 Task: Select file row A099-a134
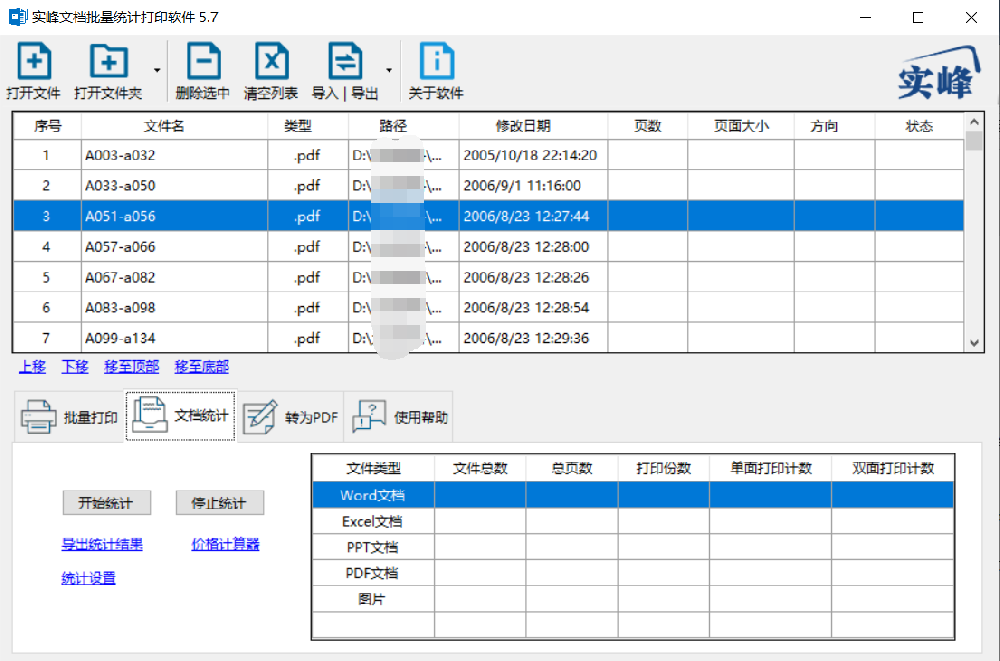pyautogui.click(x=489, y=338)
